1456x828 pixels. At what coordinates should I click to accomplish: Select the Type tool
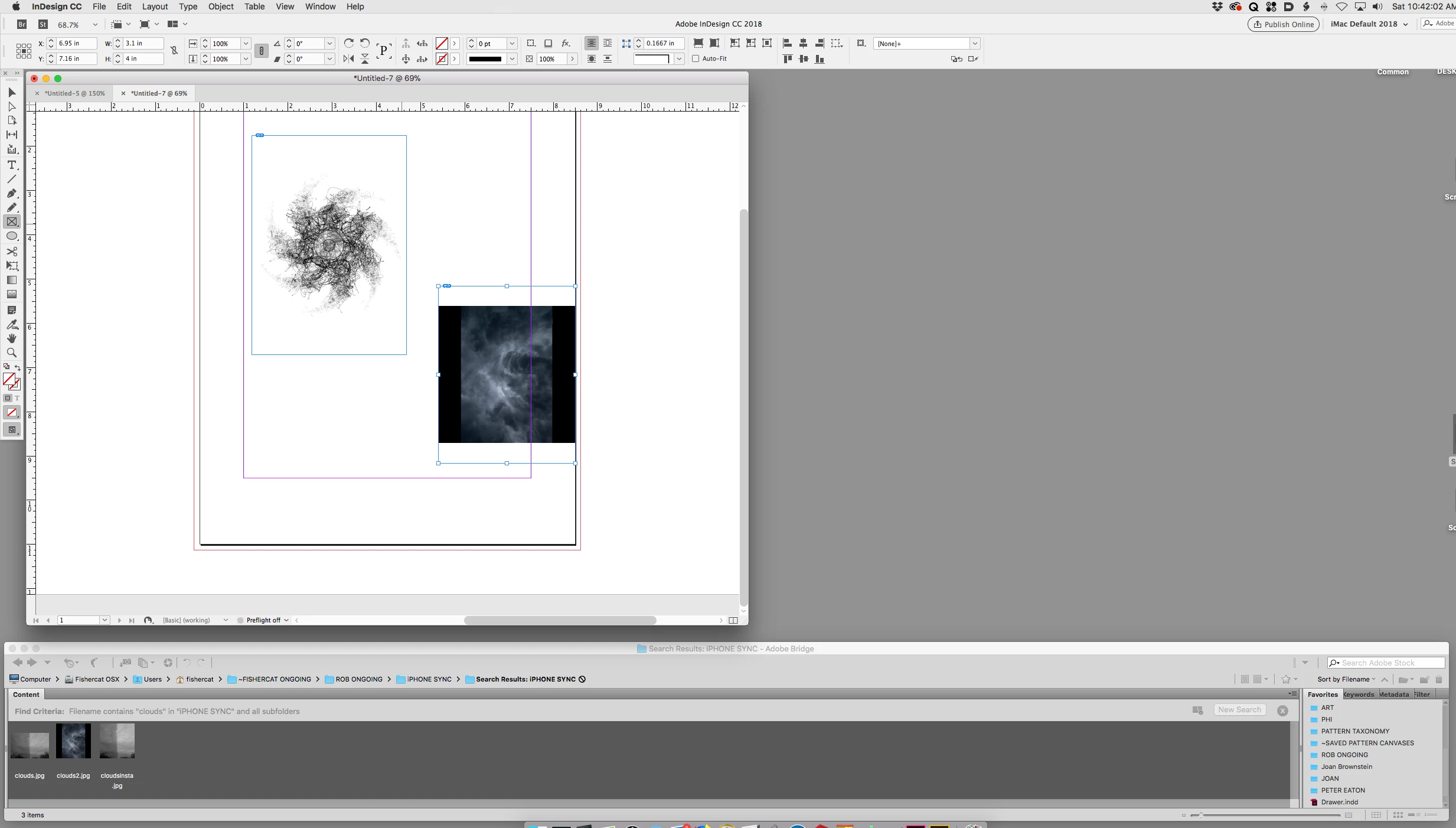click(12, 165)
